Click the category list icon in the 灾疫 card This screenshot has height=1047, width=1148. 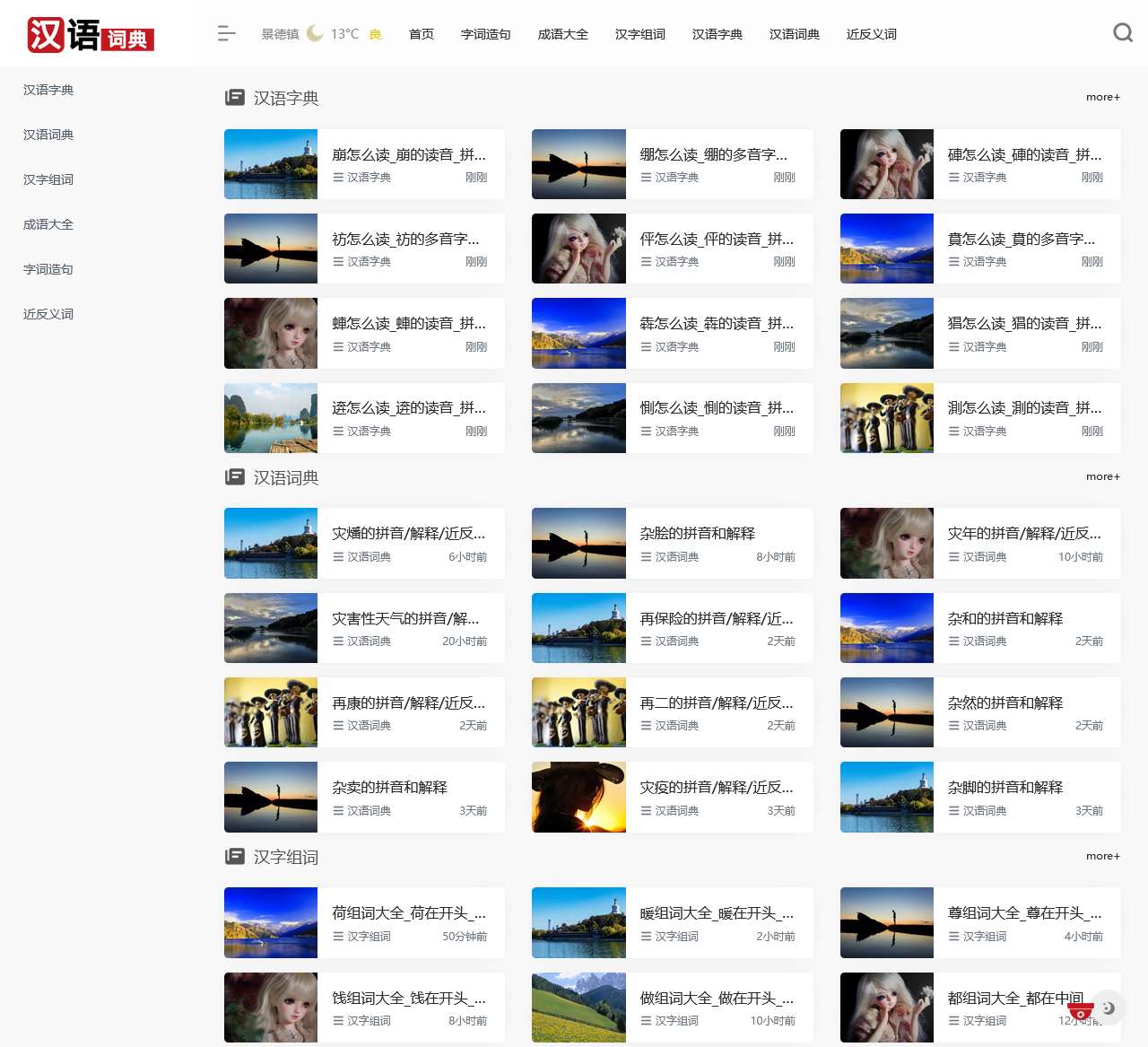[646, 811]
